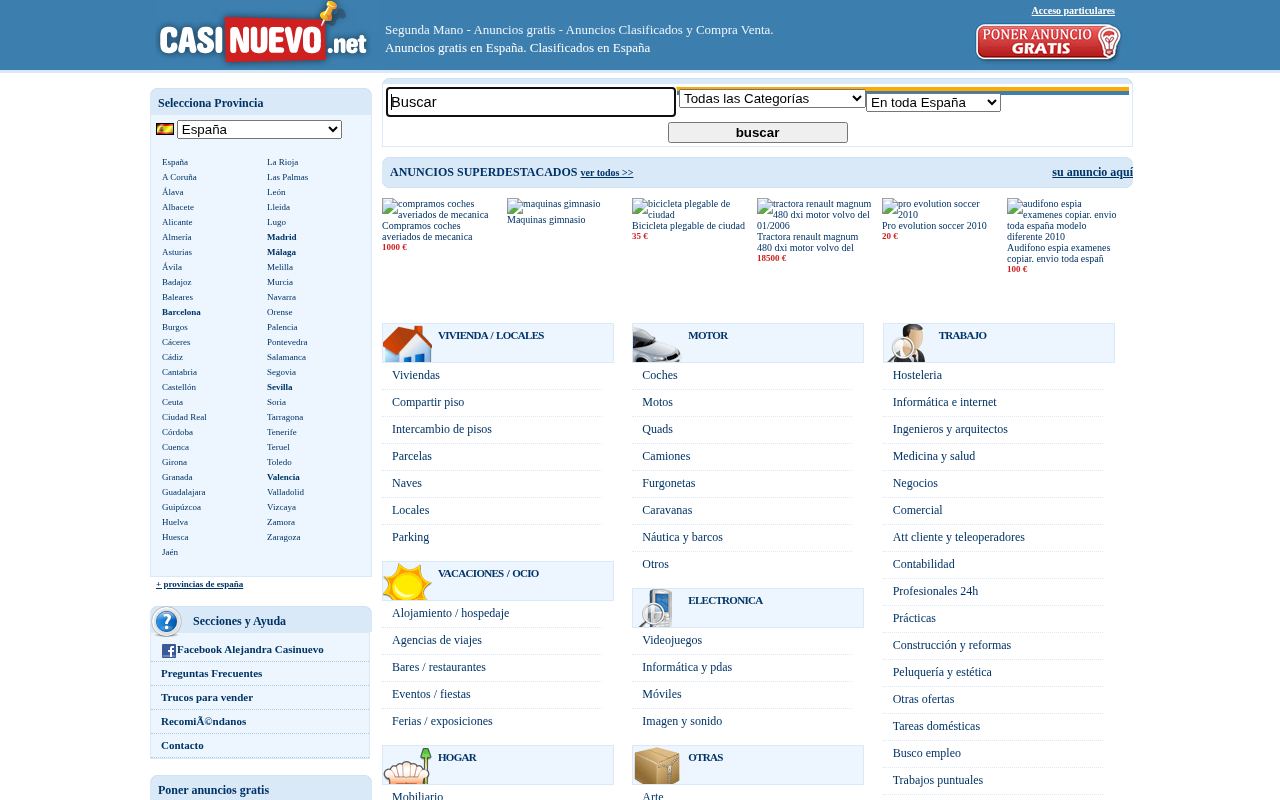Viewport: 1280px width, 800px height.
Task: Click the CasiNuevo.net logo
Action: click(263, 34)
